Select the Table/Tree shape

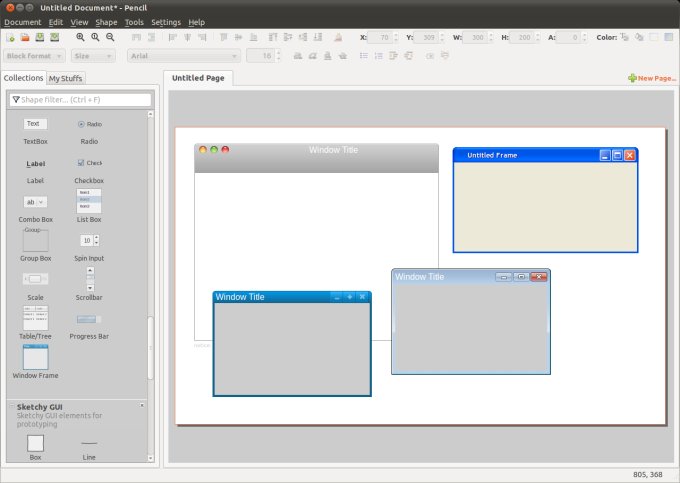[36, 323]
